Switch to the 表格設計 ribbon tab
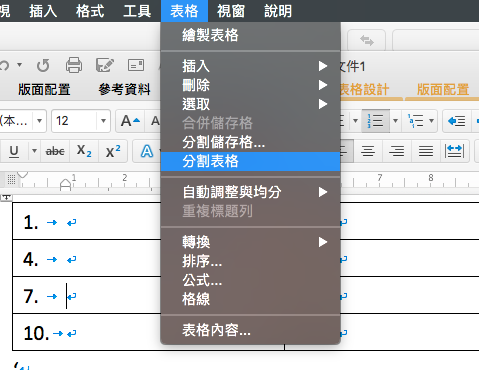 (364, 90)
